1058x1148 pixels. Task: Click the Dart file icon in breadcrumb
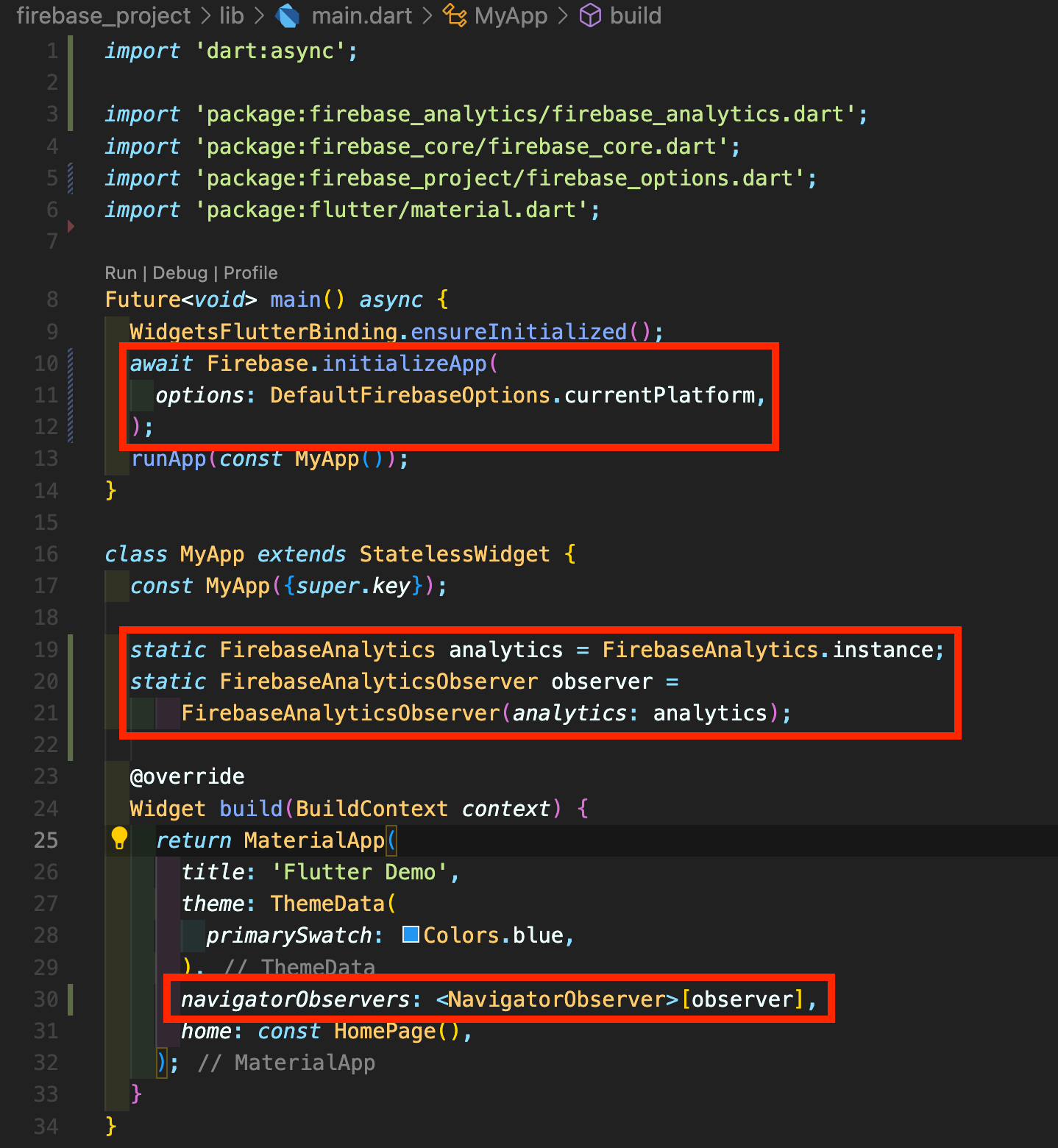click(x=288, y=15)
